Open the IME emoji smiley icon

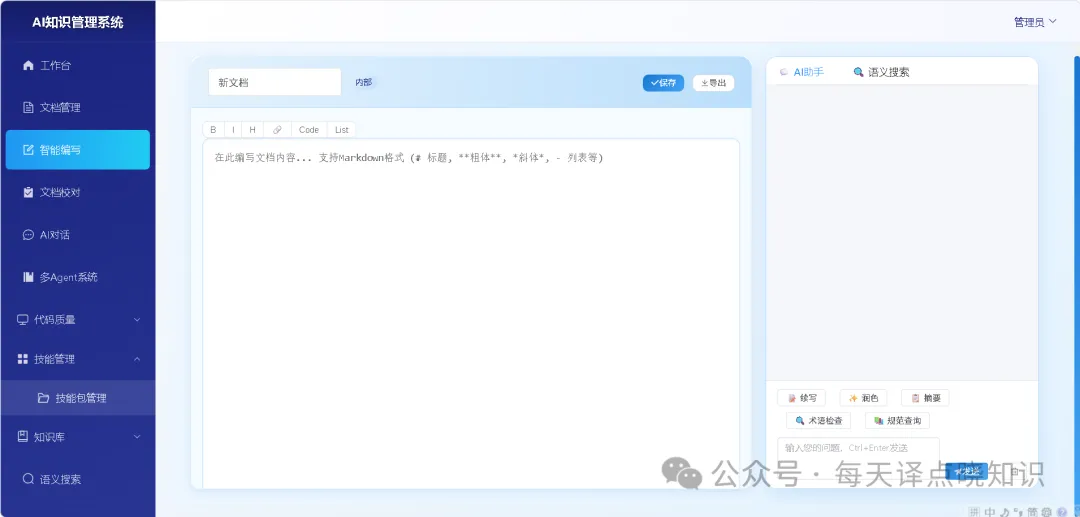(x=1047, y=511)
